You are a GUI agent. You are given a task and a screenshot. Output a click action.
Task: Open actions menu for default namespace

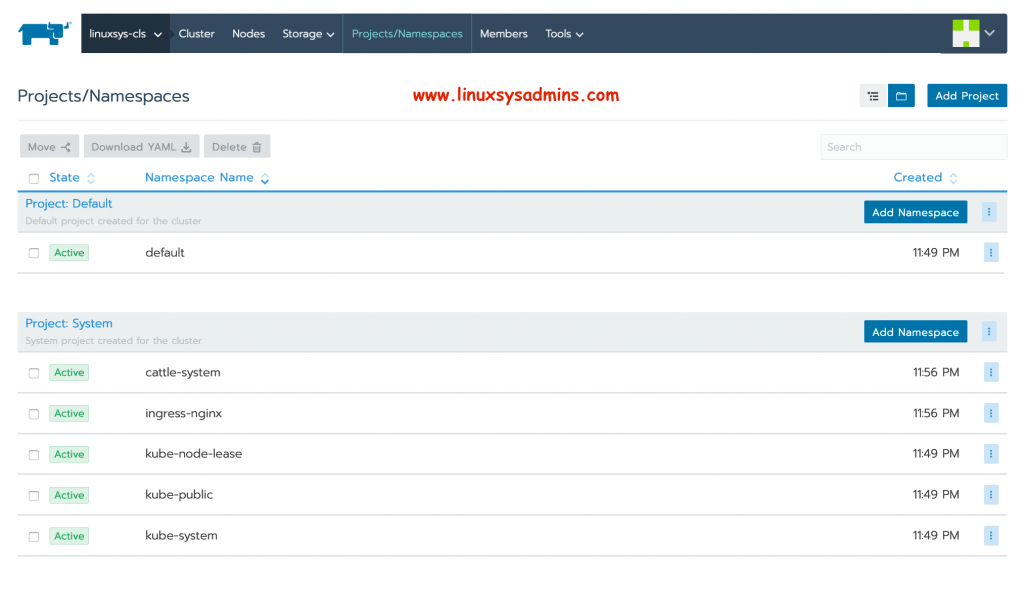991,253
